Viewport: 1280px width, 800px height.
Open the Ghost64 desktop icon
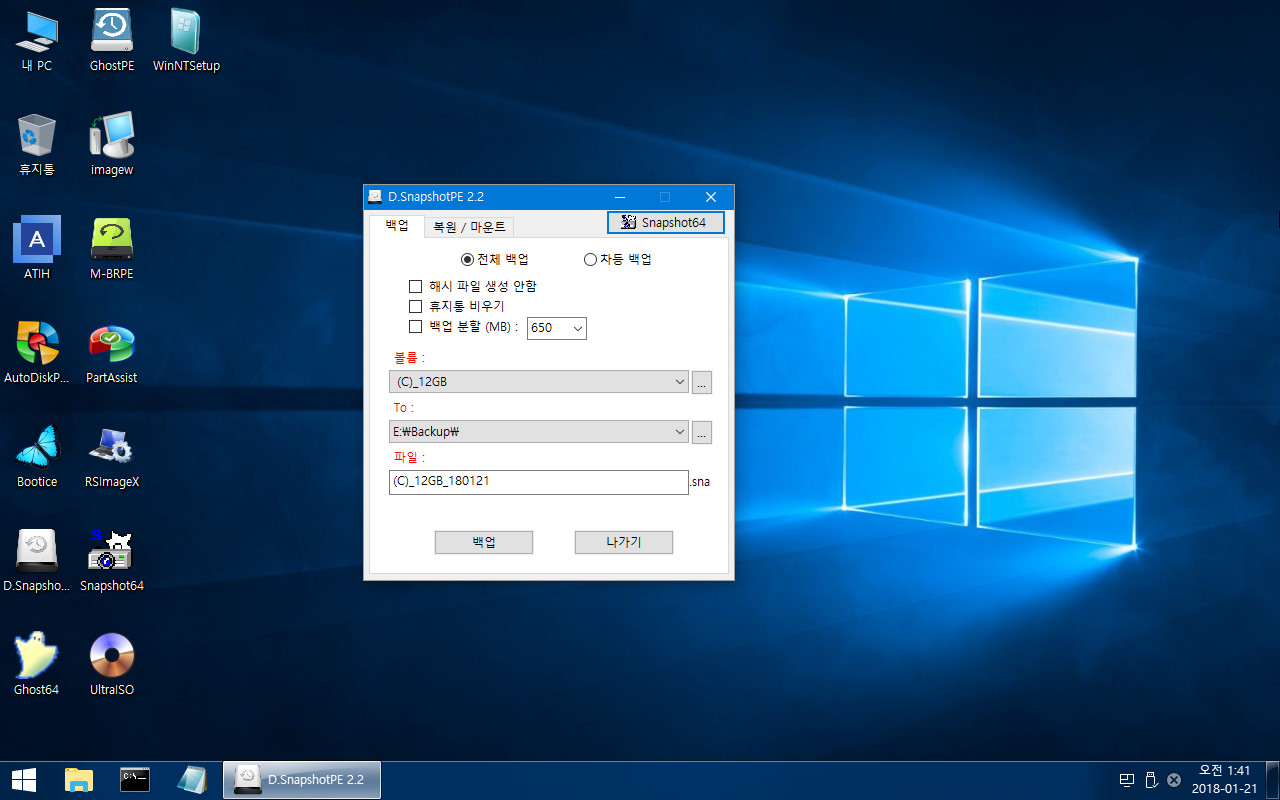(x=37, y=664)
